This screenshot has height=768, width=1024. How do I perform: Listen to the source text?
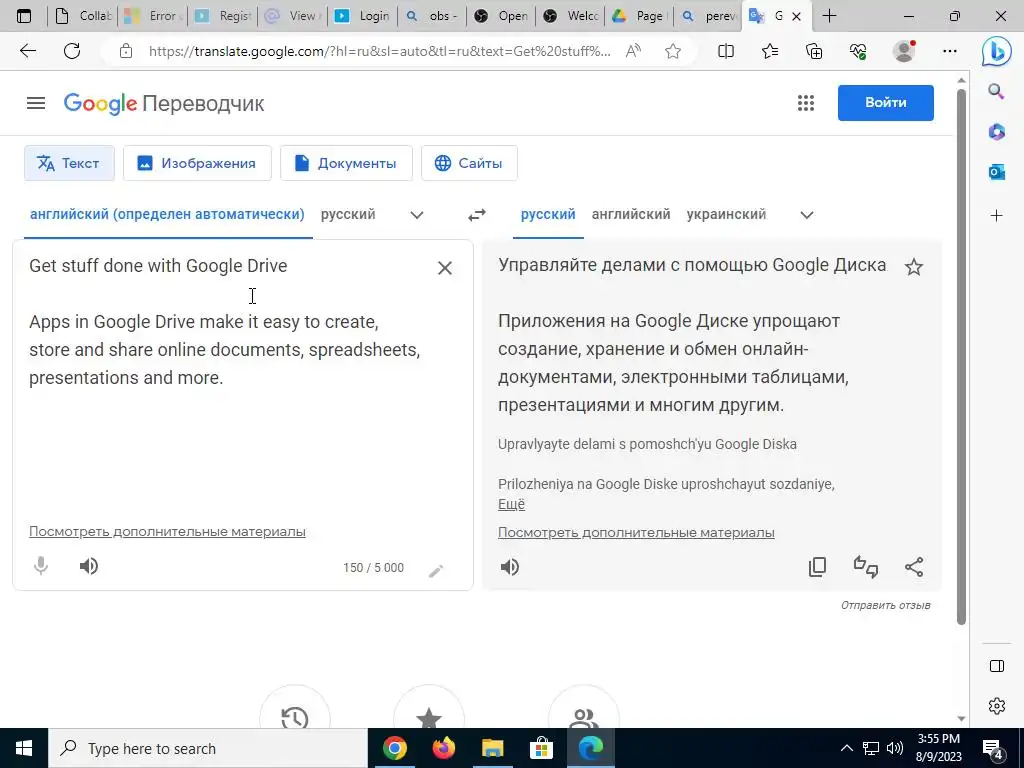coord(89,566)
